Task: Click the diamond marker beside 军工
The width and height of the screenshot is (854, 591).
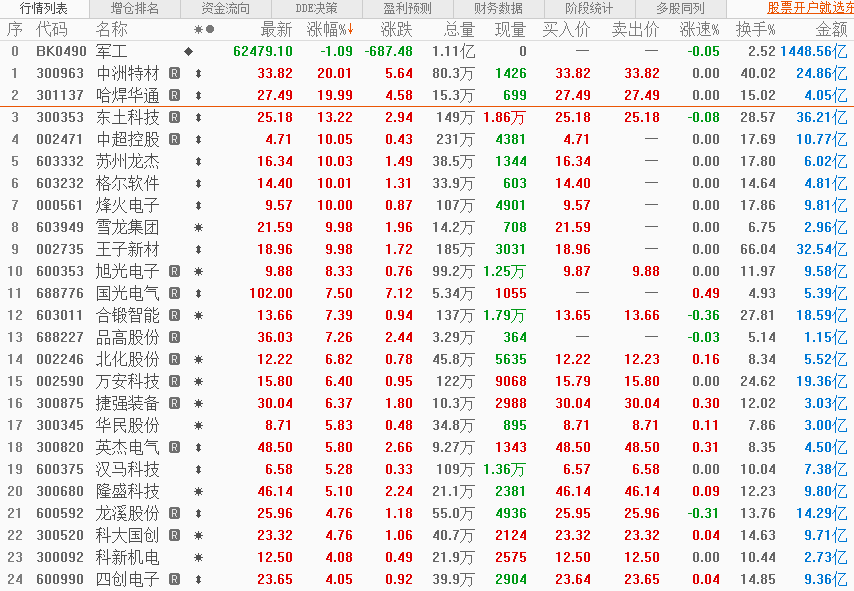Action: [188, 51]
